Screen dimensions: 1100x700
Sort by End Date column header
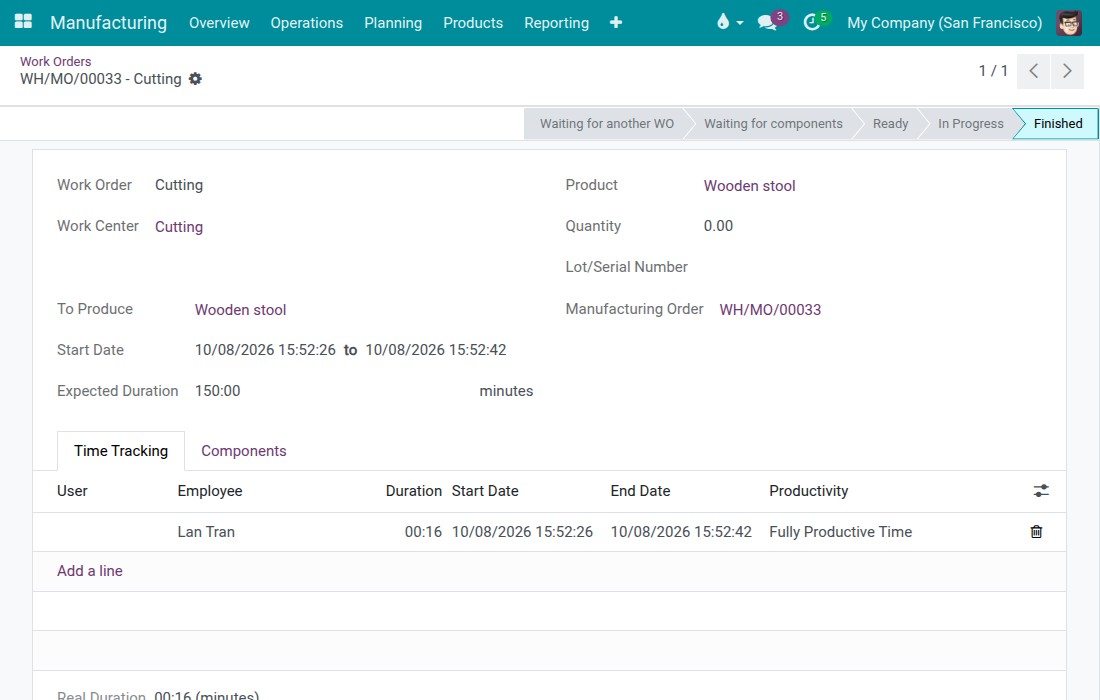pos(640,491)
